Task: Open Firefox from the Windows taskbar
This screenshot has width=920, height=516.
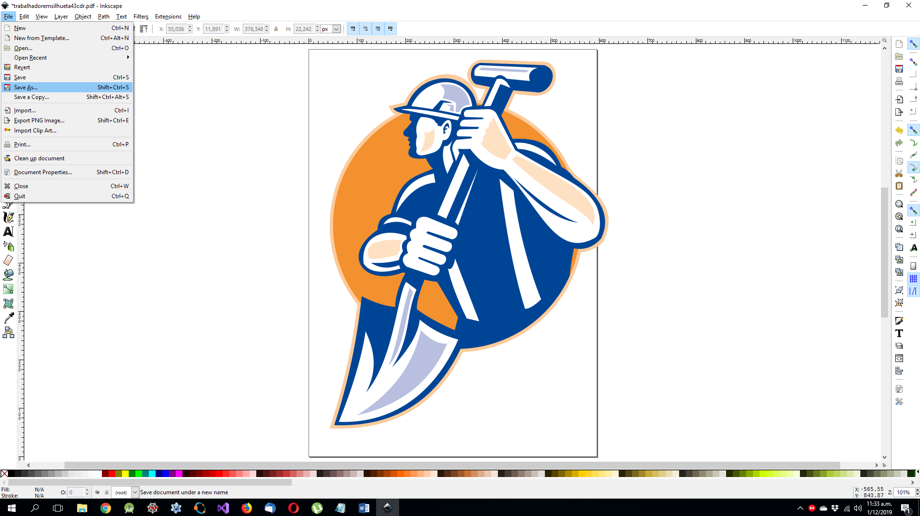Action: [x=246, y=508]
